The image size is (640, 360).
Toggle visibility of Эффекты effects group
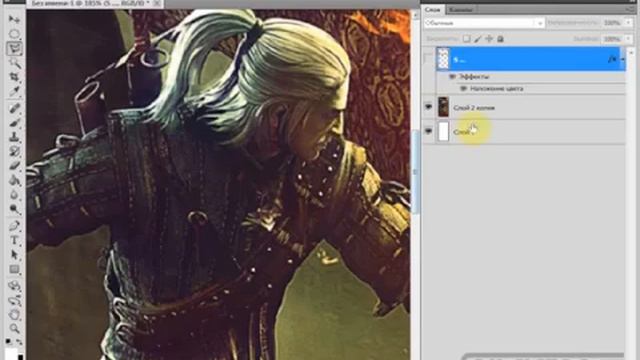(452, 77)
